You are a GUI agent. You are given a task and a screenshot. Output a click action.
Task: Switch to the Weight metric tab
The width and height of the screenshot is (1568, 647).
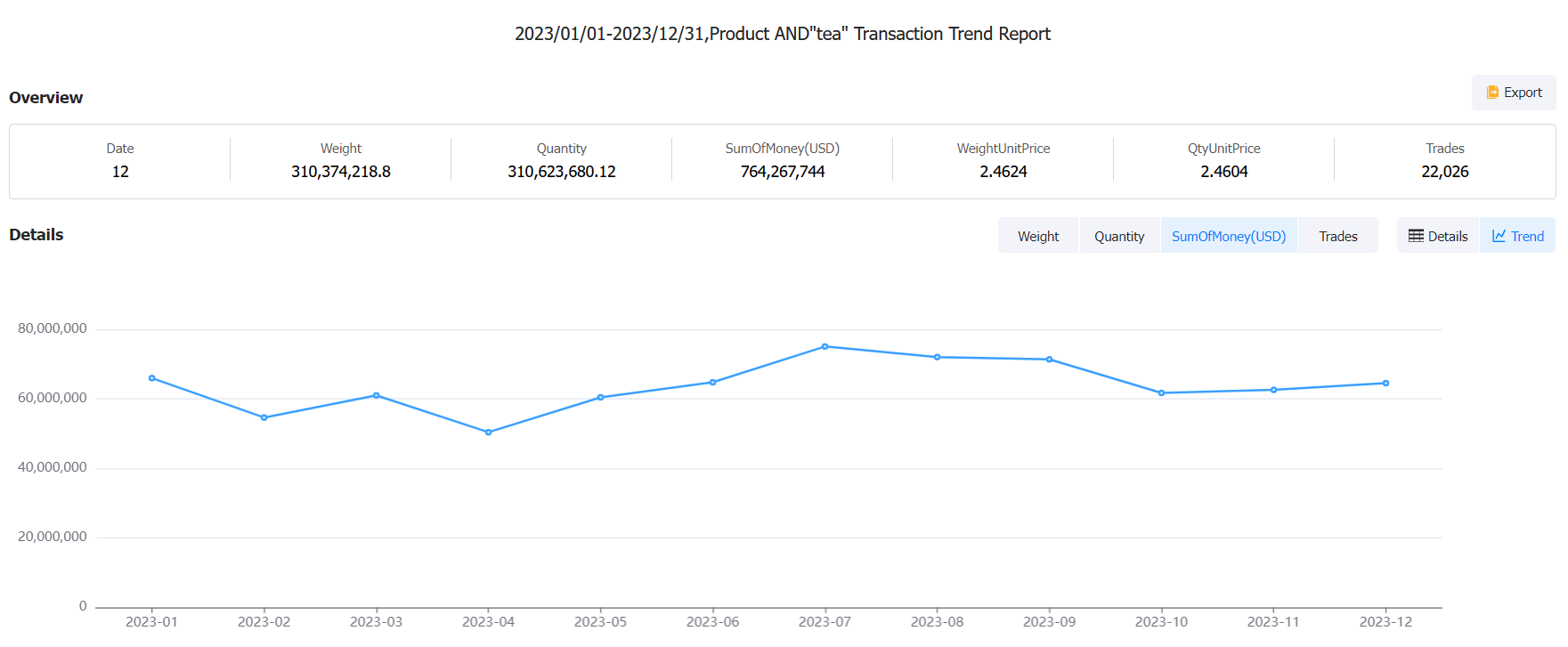1038,236
